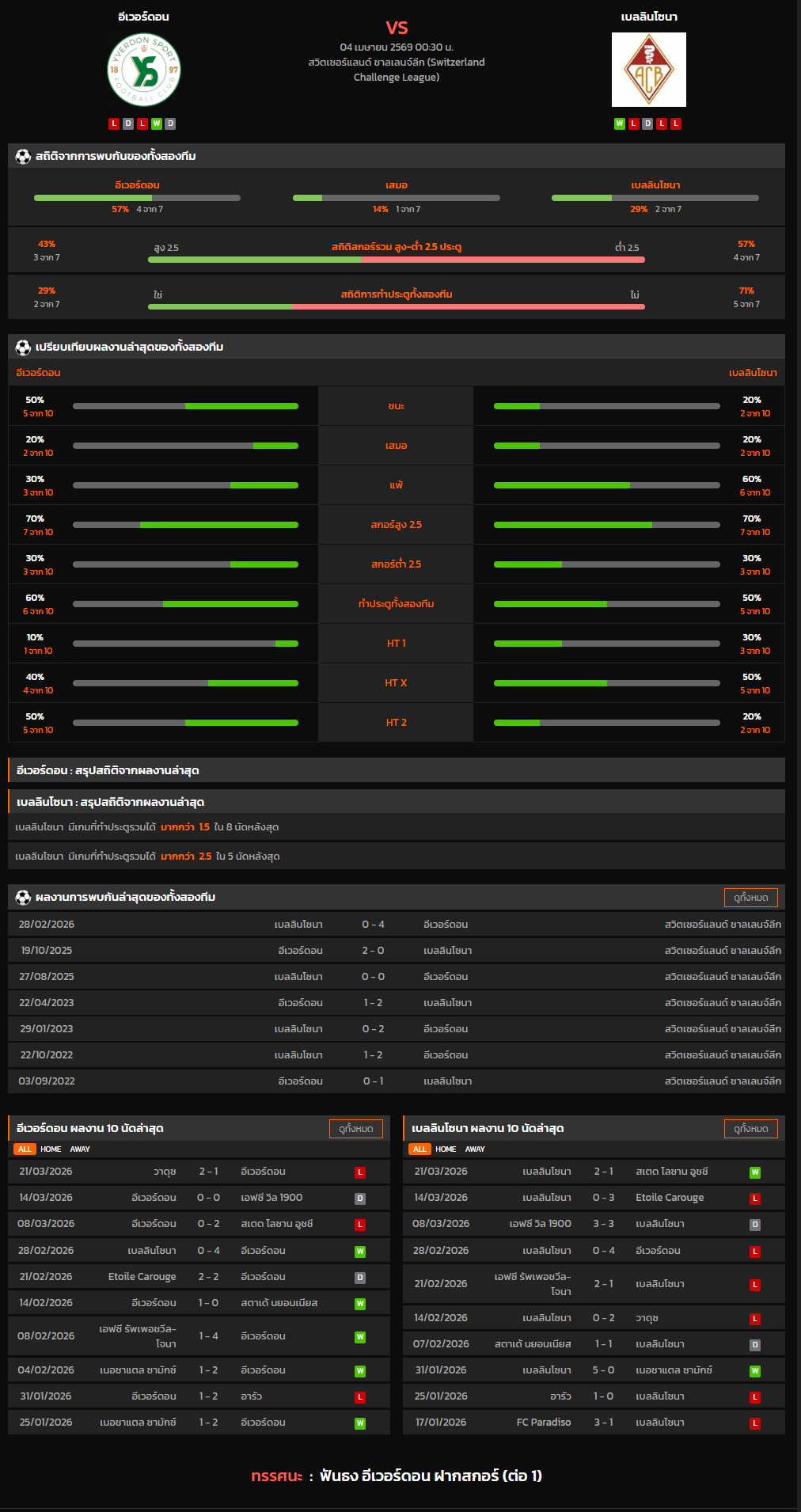Collapse the เบลลินโซนา recent stats summary section
Image resolution: width=801 pixels, height=1512 pixels.
pos(396,802)
